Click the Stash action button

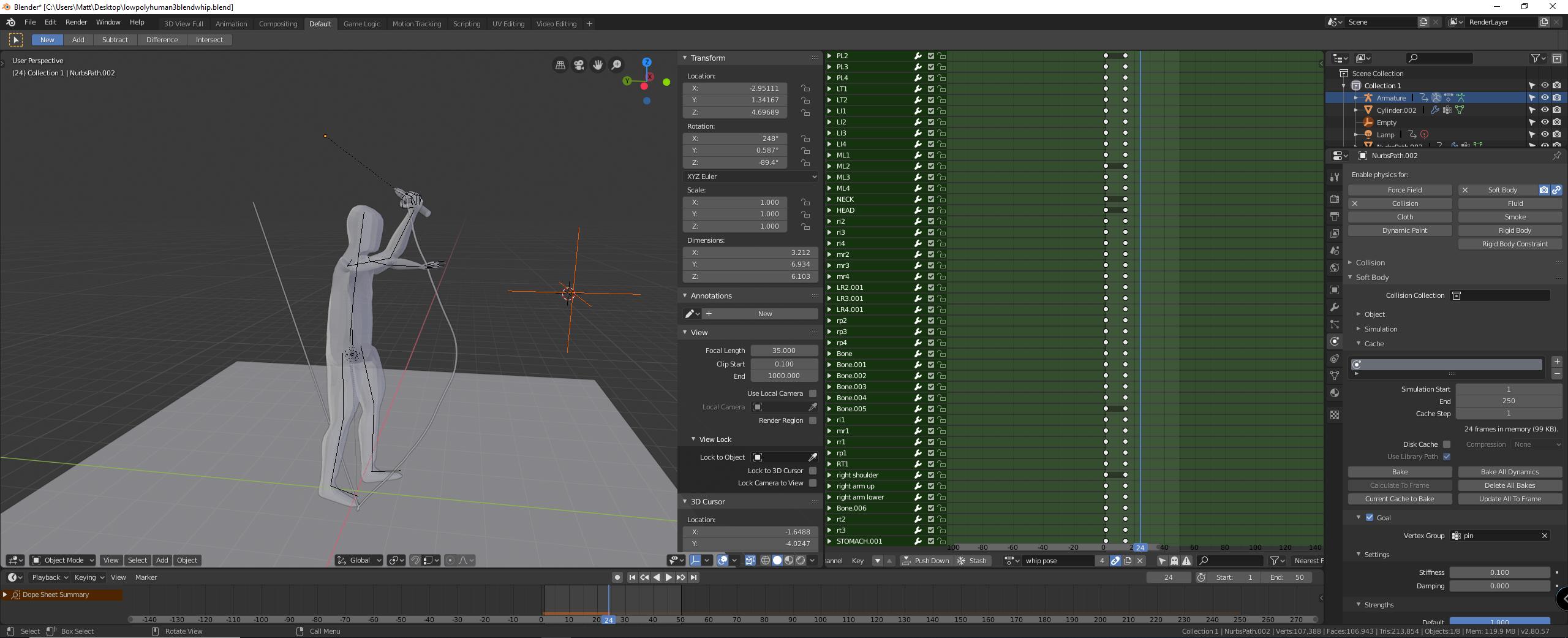click(971, 561)
